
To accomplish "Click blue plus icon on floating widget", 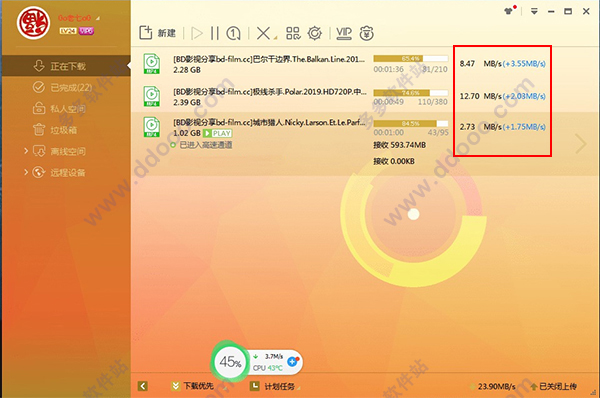I will click(293, 361).
